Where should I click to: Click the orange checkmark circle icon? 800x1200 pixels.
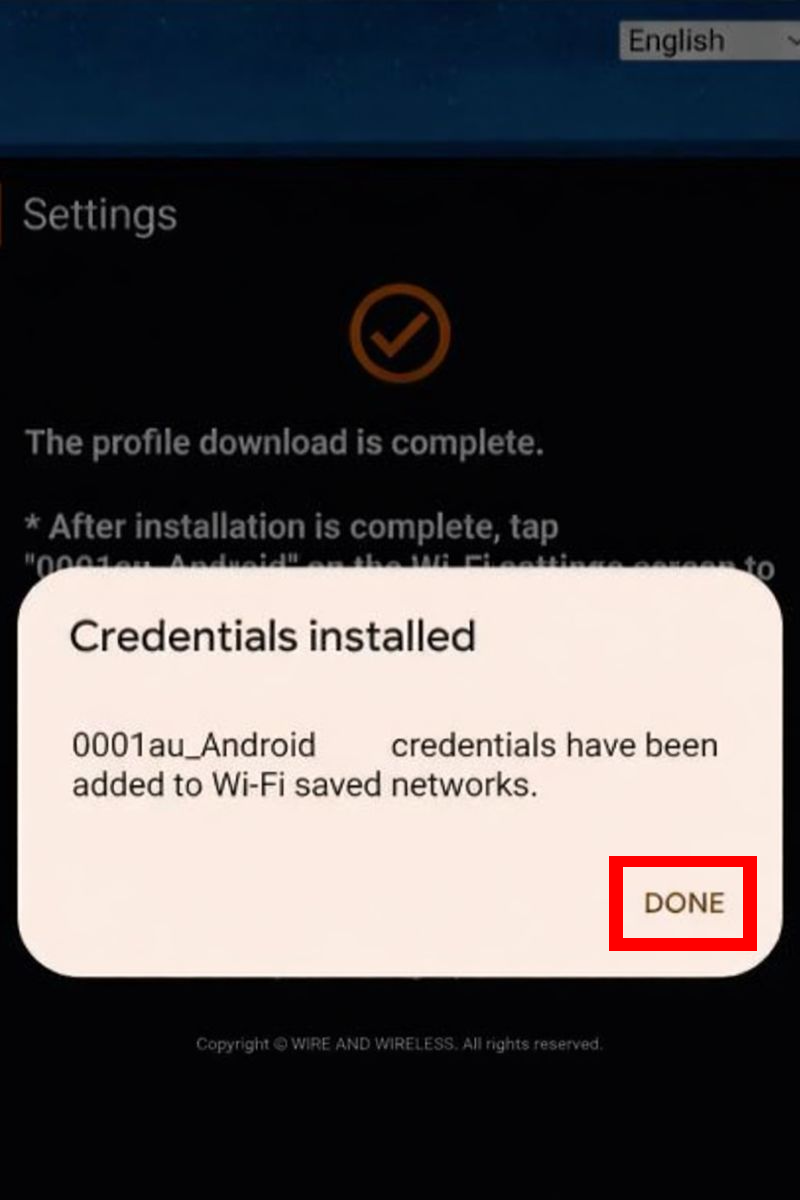400,334
